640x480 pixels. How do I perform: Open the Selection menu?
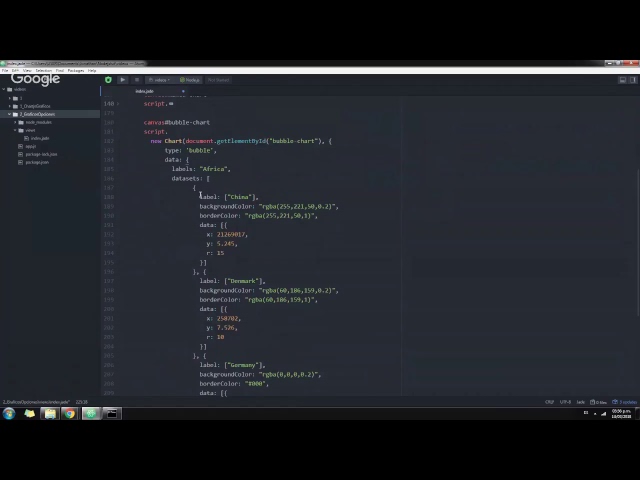[x=43, y=71]
